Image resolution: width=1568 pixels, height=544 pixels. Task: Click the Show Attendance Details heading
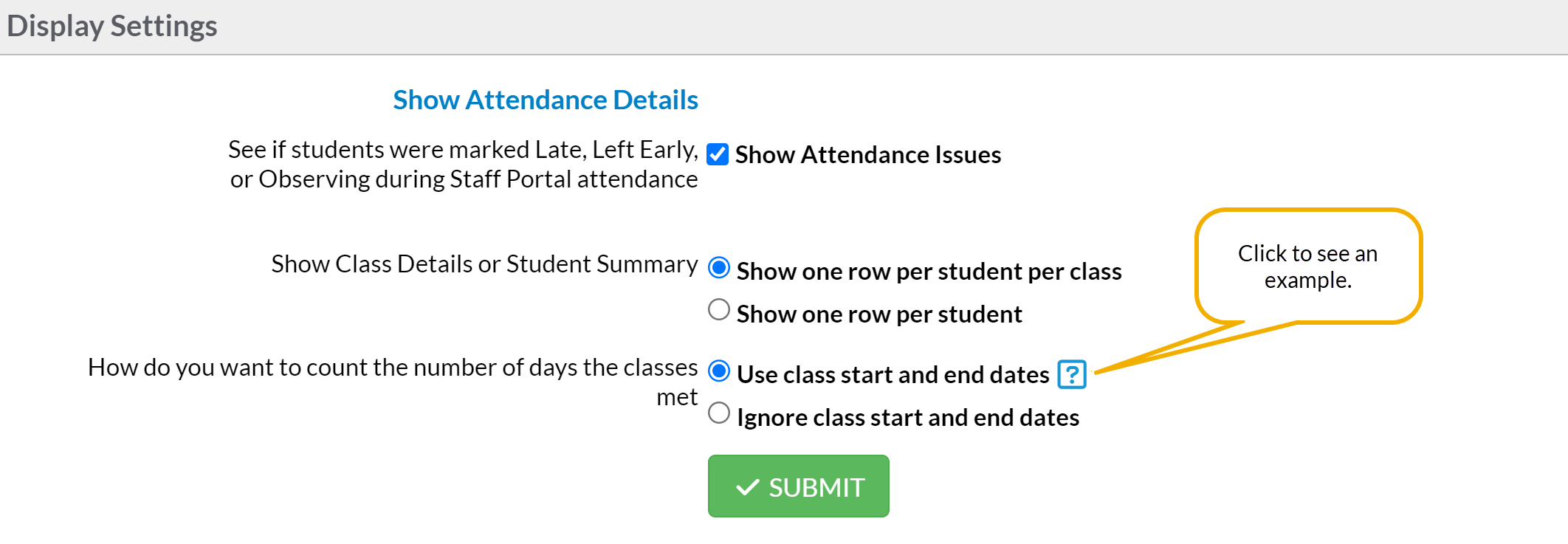pos(545,100)
